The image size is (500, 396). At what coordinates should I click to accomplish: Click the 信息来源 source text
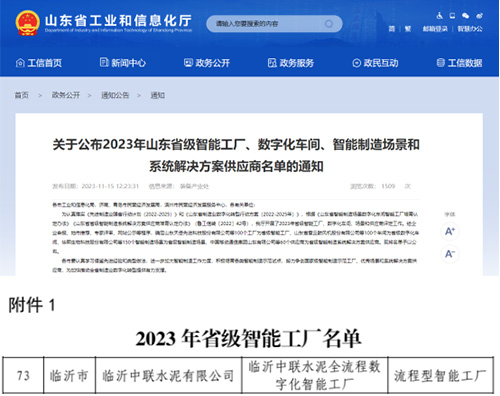click(179, 186)
